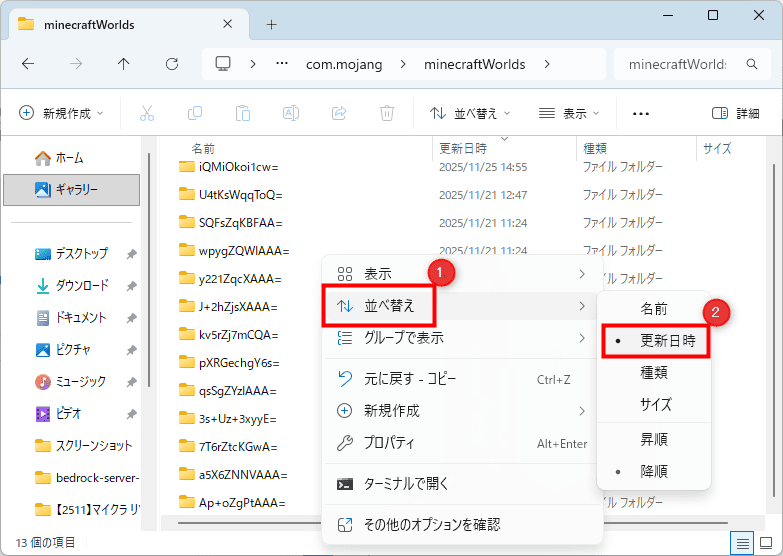This screenshot has width=783, height=556.
Task: Click the Share icon in toolbar
Action: point(339,113)
